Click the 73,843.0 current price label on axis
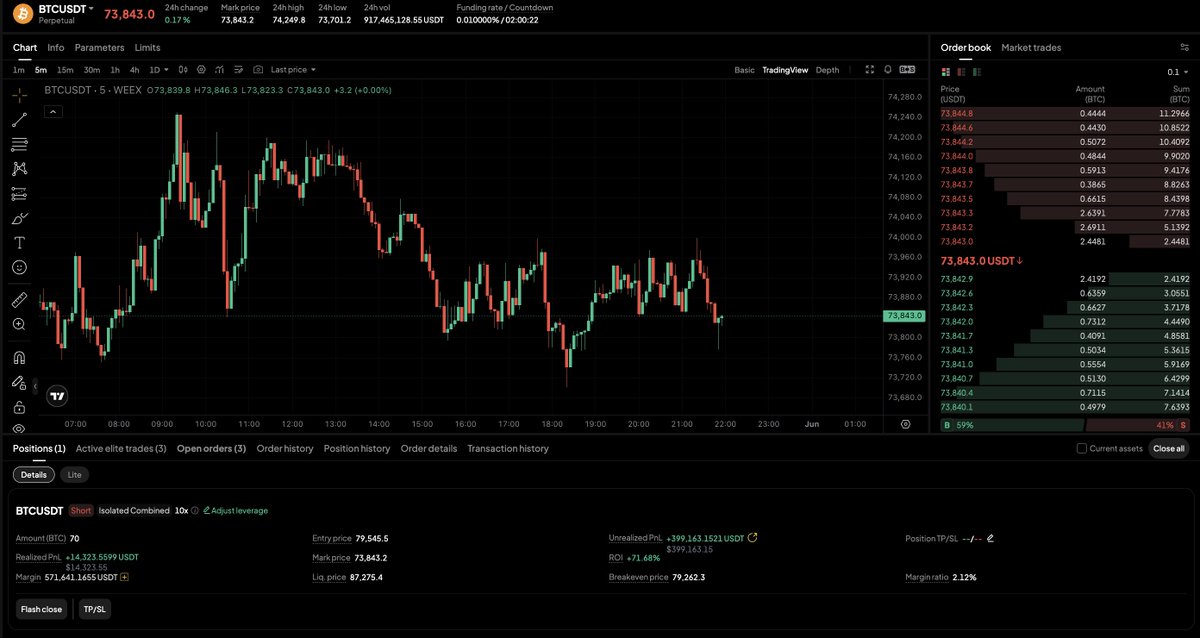Image resolution: width=1200 pixels, height=638 pixels. click(904, 316)
